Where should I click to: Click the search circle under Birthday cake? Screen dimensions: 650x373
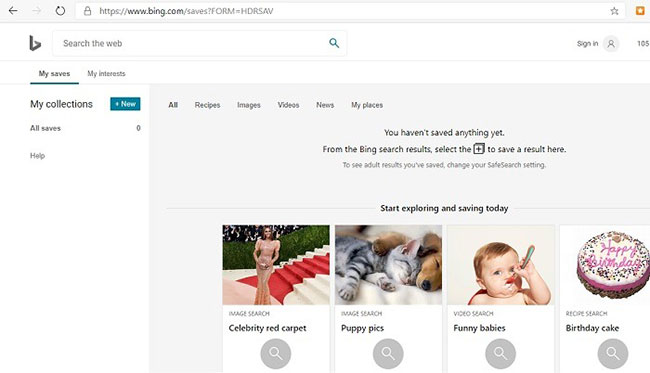[613, 354]
